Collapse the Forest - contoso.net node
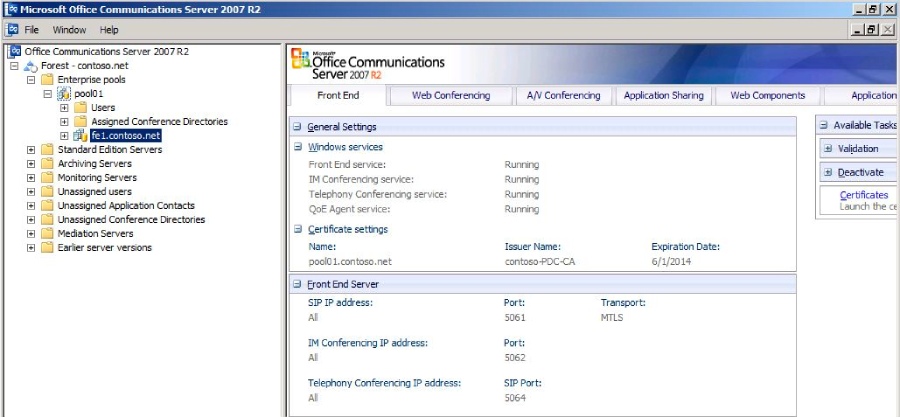The height and width of the screenshot is (417, 900). [14, 66]
